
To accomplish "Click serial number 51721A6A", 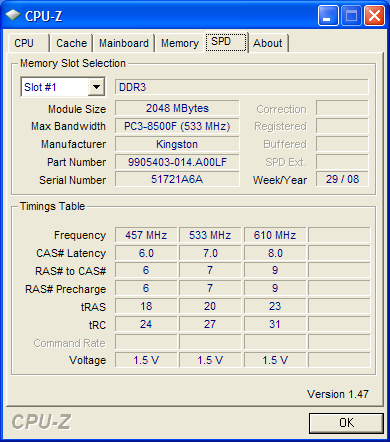I will point(177,179).
